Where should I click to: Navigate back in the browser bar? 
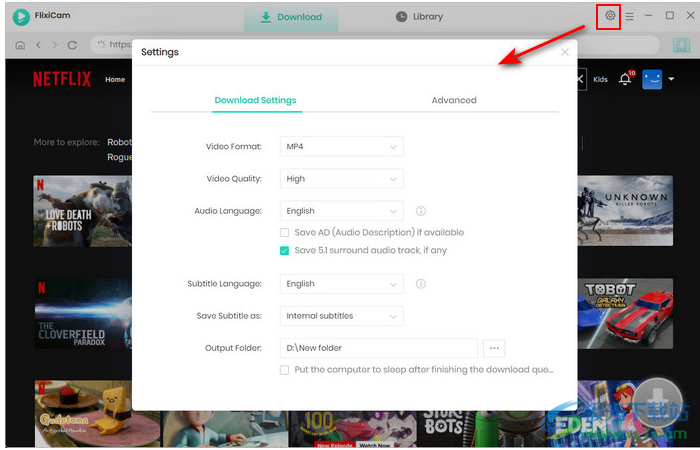pyautogui.click(x=38, y=45)
